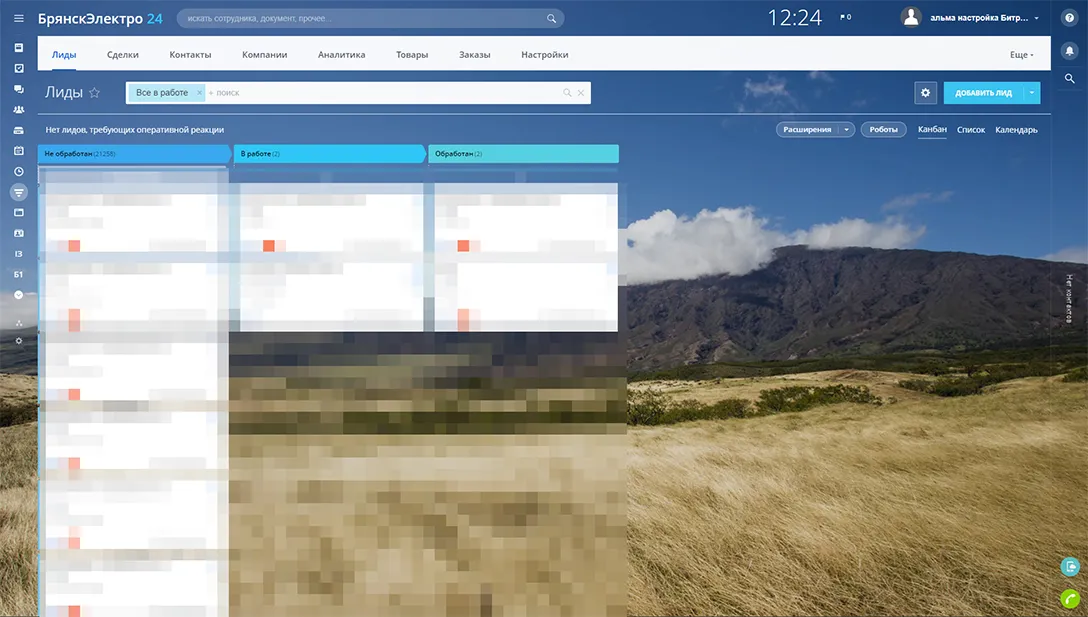This screenshot has height=617, width=1088.
Task: Switch to the Сделки tab
Action: point(123,55)
